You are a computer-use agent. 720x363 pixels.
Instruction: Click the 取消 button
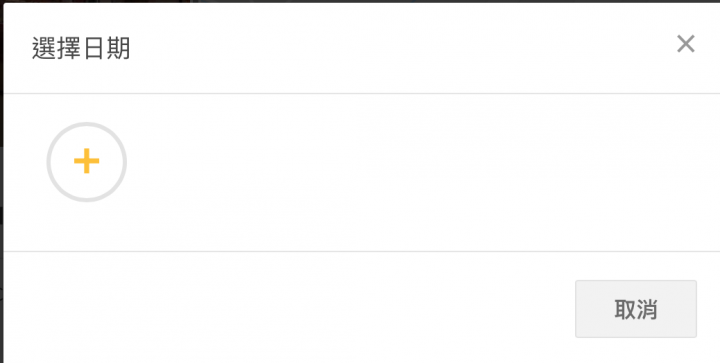coord(636,309)
